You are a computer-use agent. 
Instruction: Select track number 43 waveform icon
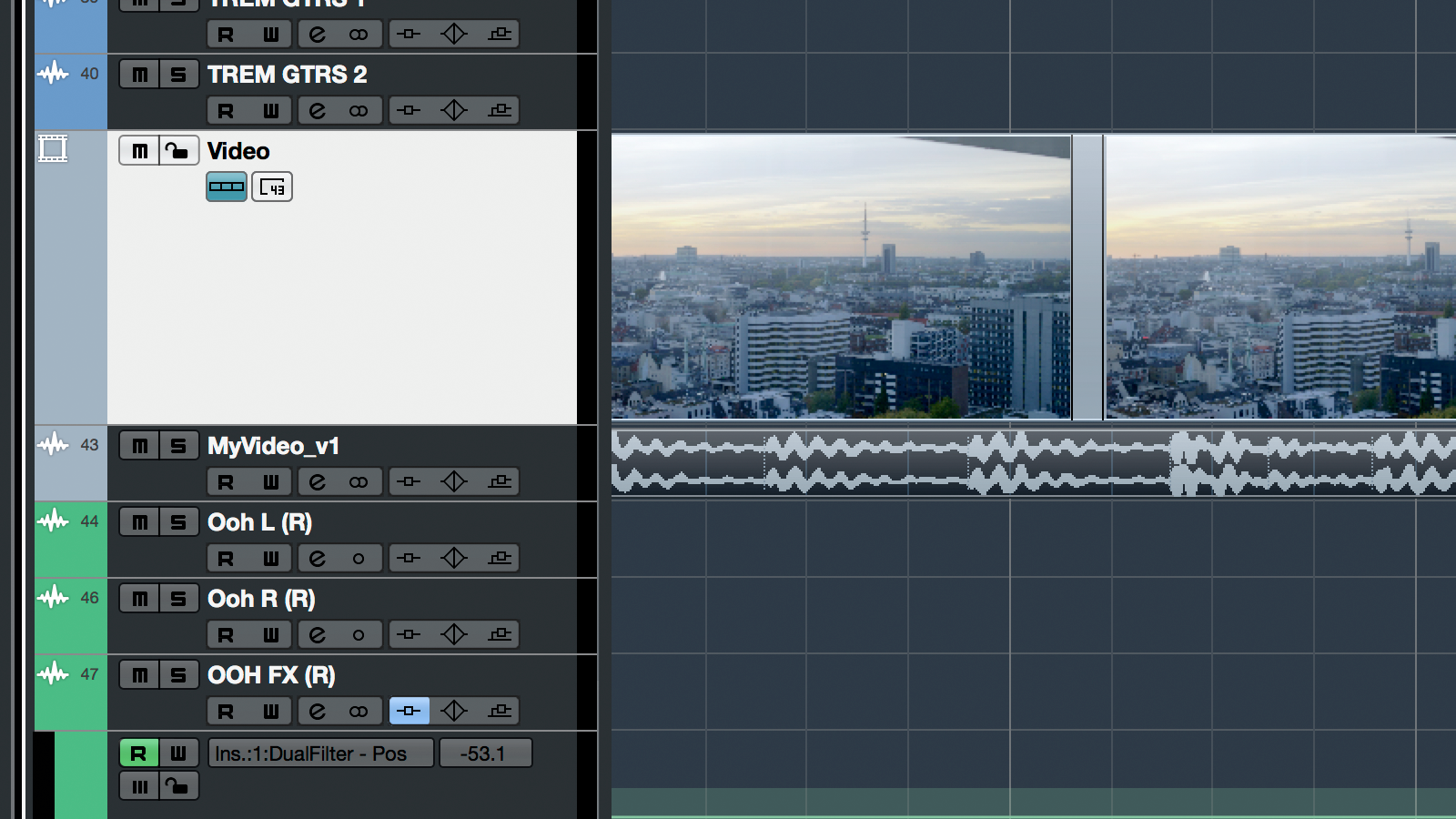(x=53, y=445)
